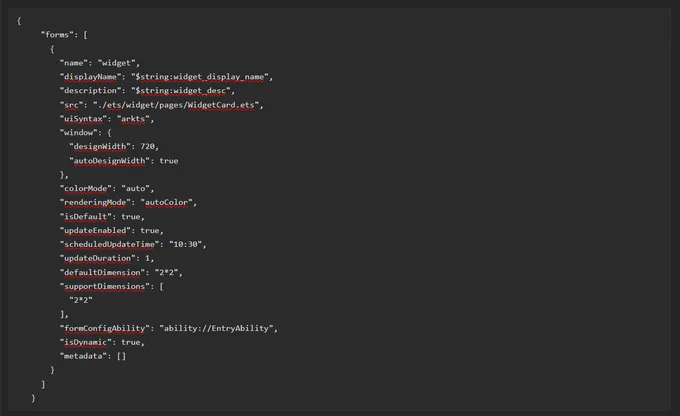The width and height of the screenshot is (680, 416).
Task: Click the "defaultDimension" key
Action: 102,272
